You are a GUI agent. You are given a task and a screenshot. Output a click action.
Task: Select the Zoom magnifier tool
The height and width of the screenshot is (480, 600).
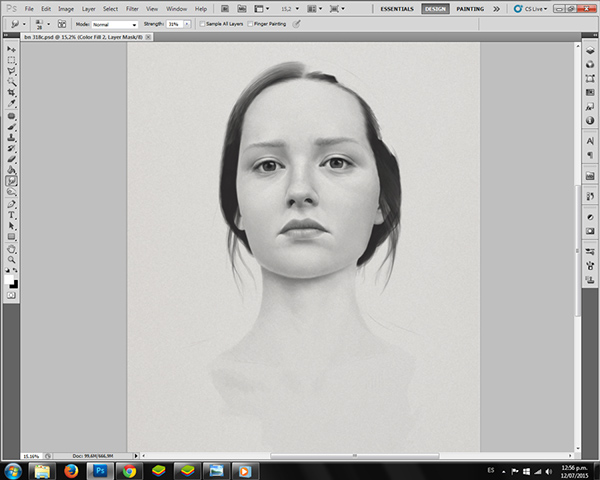click(11, 259)
